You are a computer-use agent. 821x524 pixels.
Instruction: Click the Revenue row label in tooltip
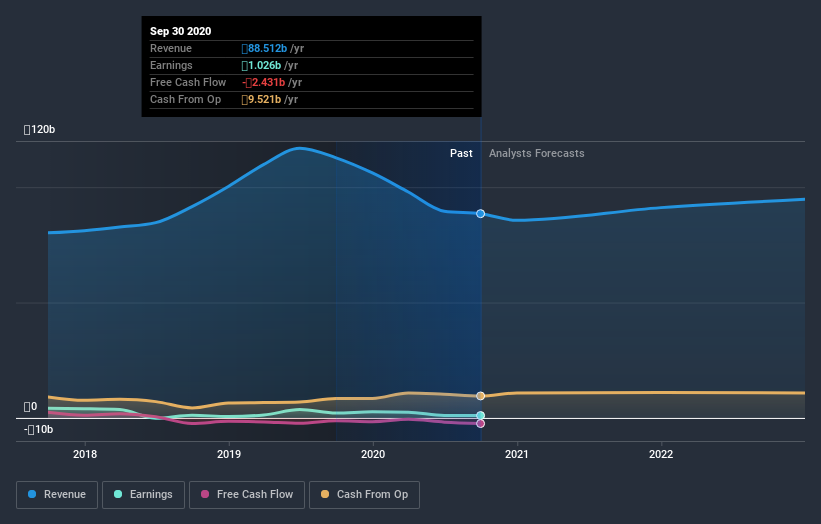[171, 48]
